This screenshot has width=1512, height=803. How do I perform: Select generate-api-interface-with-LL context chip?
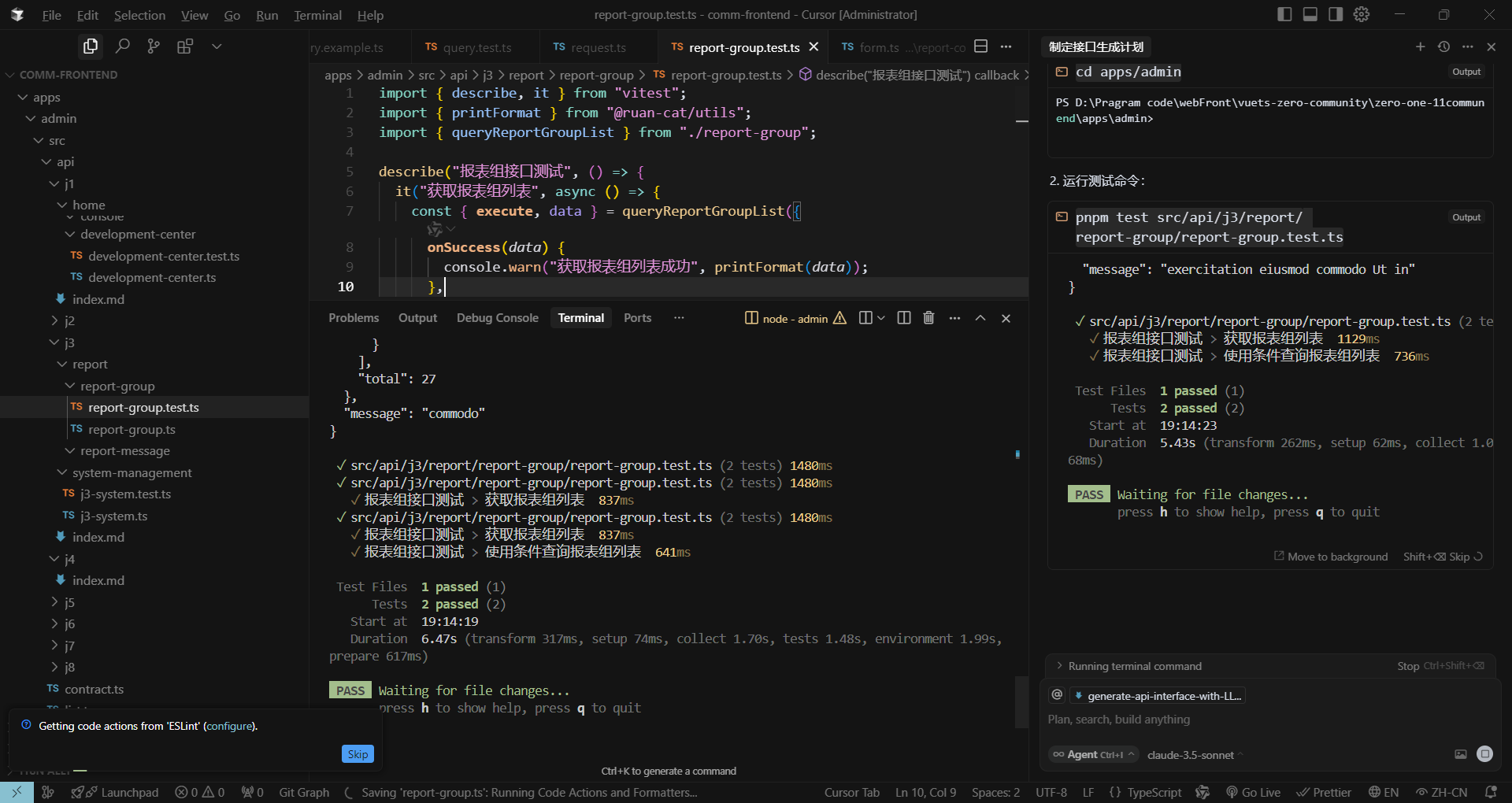tap(1158, 696)
